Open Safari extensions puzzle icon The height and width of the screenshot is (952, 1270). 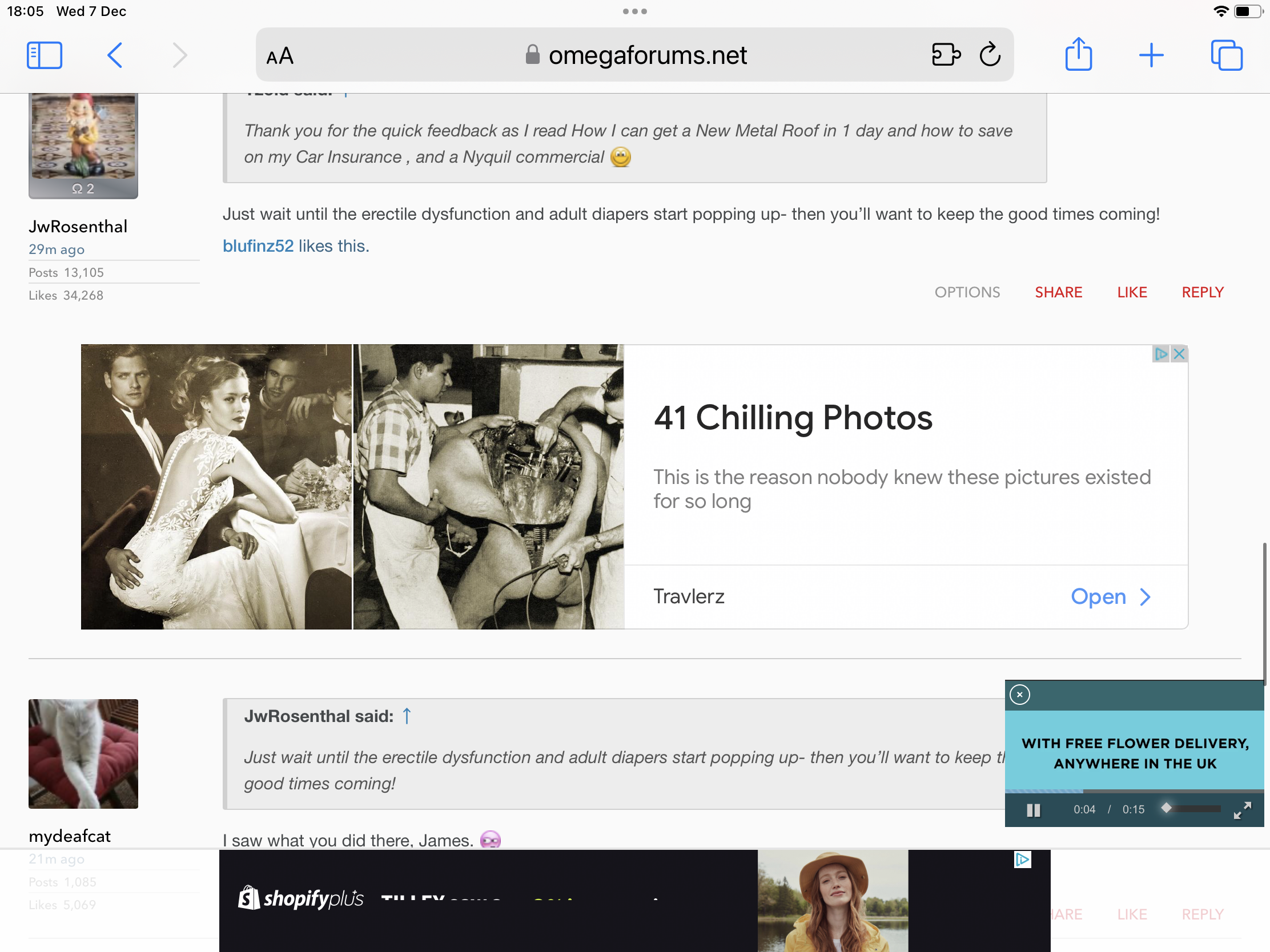[x=945, y=55]
